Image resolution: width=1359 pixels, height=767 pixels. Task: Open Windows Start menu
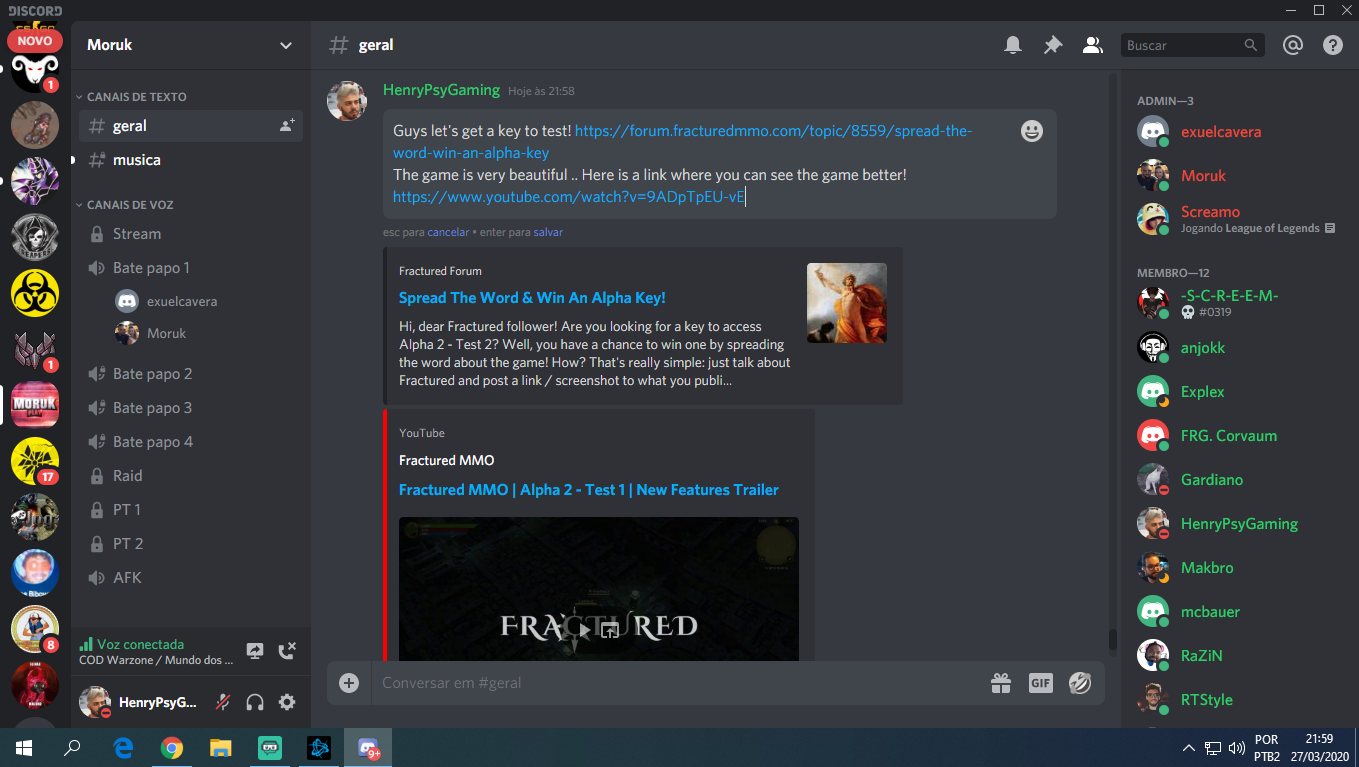(24, 748)
